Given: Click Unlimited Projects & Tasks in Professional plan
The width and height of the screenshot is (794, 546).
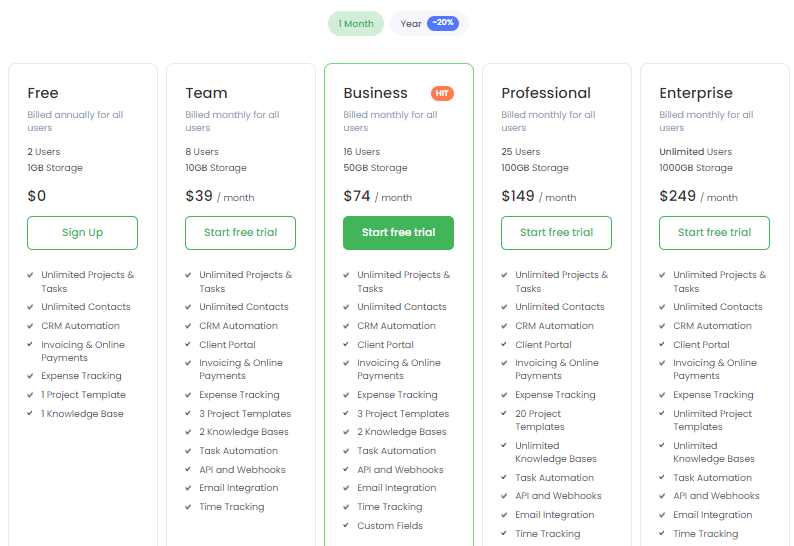Looking at the screenshot, I should click(561, 281).
